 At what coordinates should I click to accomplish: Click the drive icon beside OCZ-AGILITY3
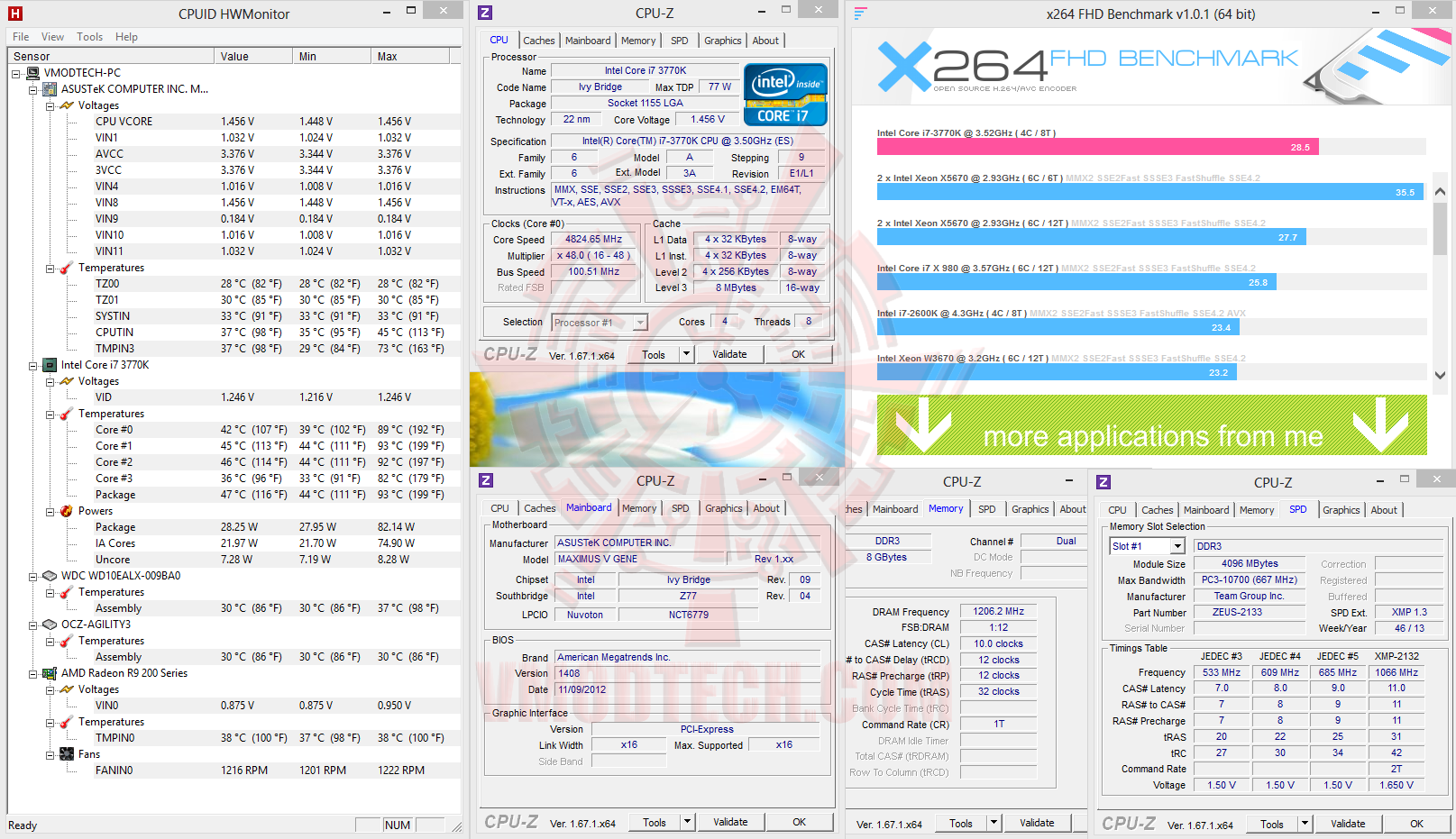tap(50, 625)
